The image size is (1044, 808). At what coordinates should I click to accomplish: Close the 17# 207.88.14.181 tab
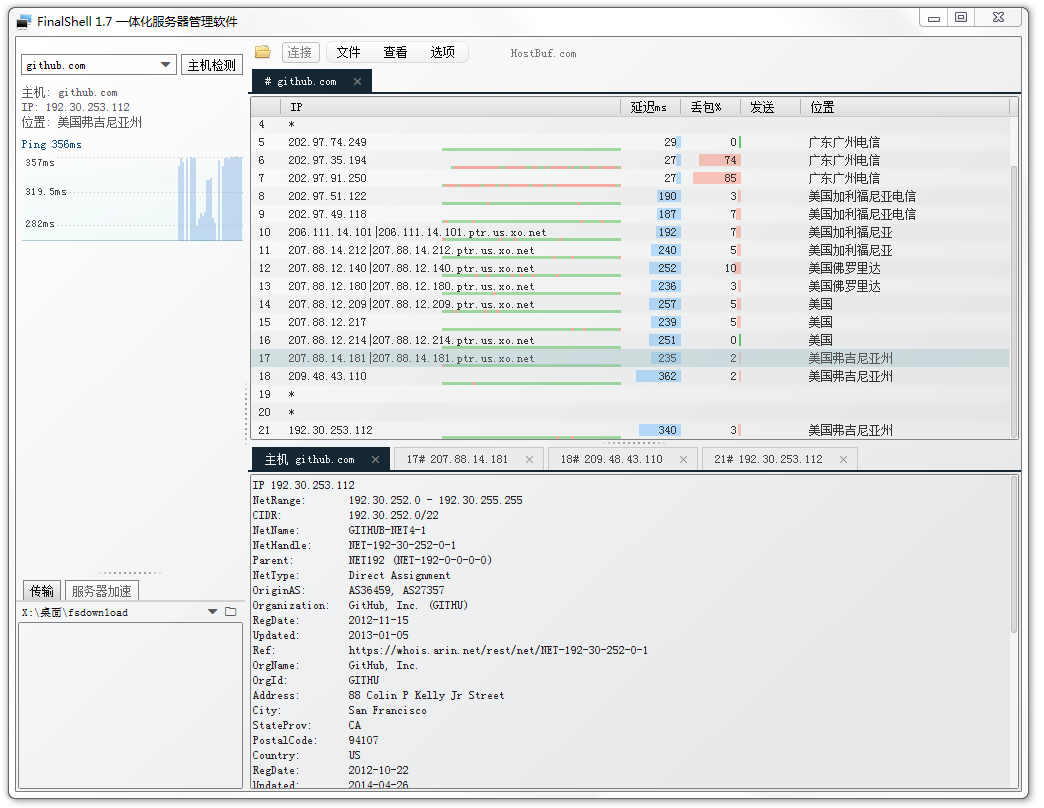529,459
